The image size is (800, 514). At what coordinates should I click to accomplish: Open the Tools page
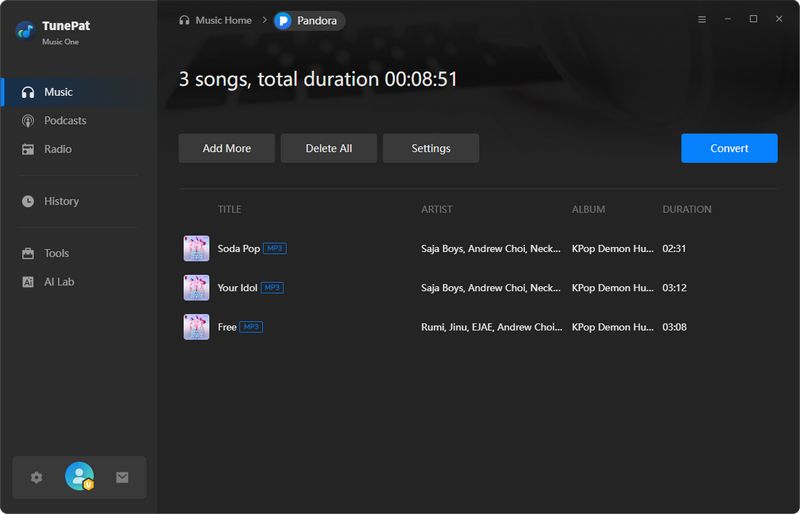tap(56, 254)
